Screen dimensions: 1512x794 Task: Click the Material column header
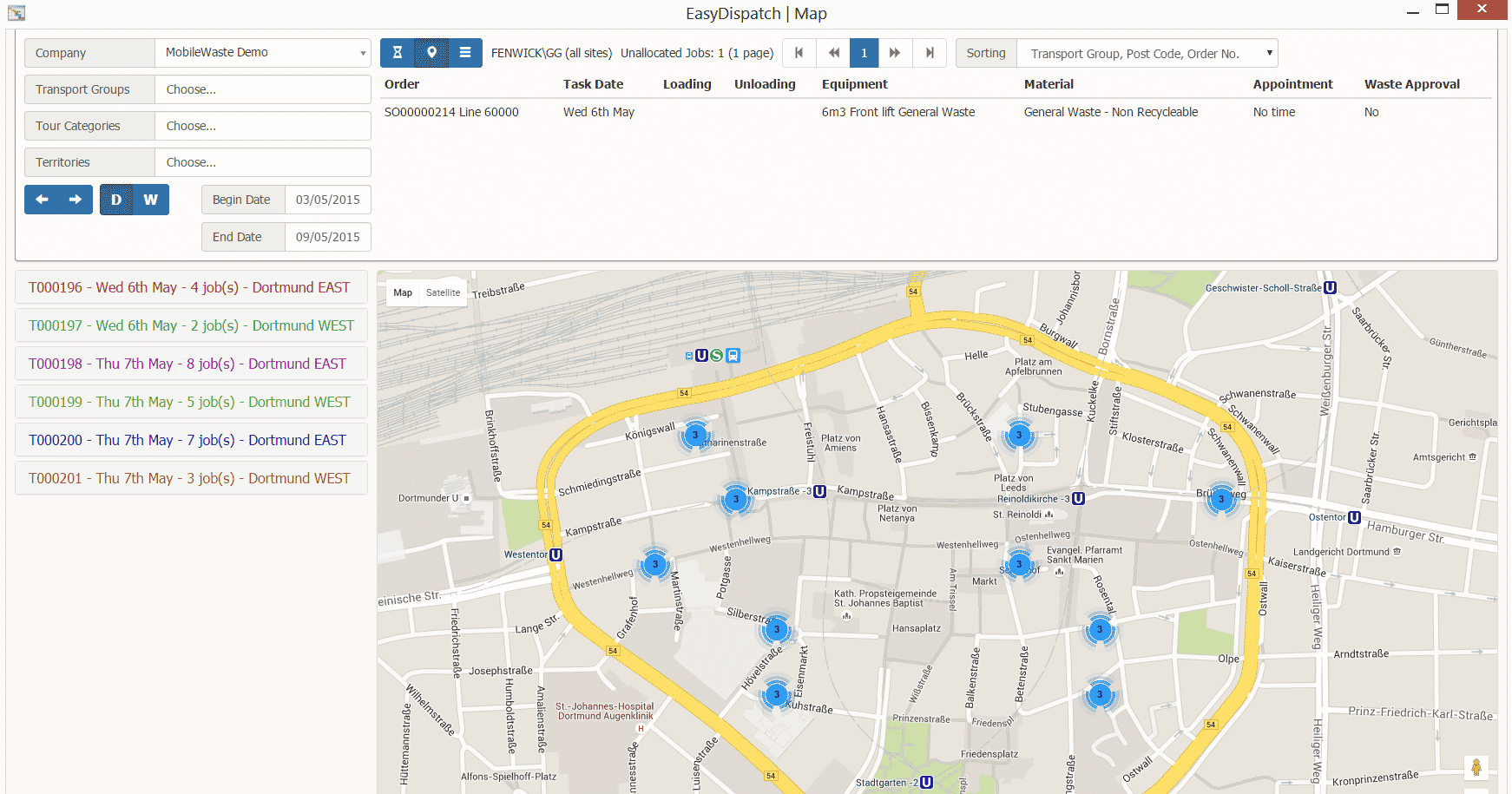coord(1049,84)
